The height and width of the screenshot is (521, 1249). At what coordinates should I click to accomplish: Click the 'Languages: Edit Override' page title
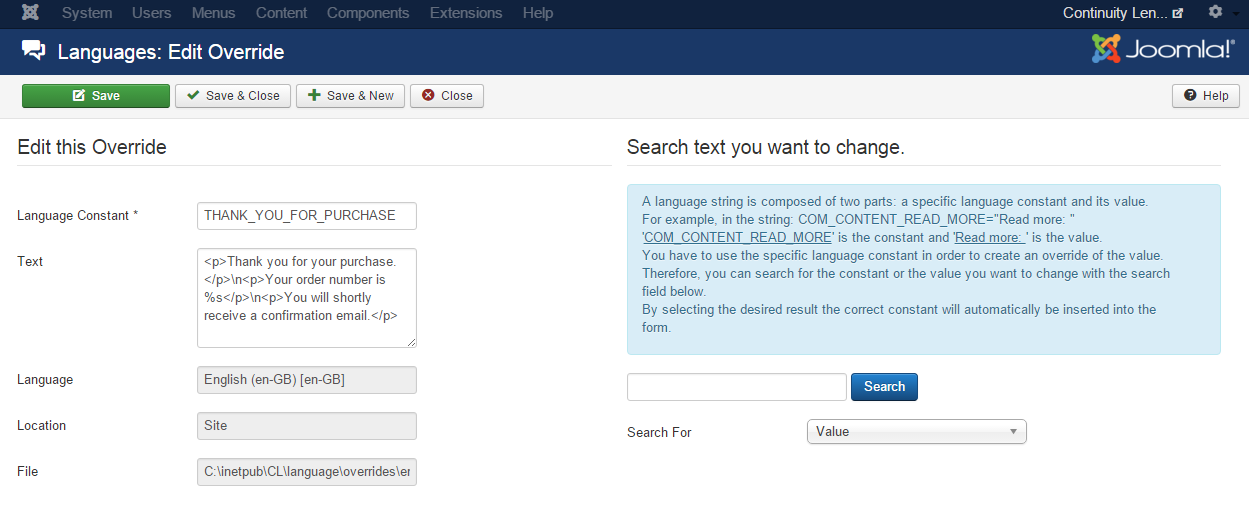coord(171,52)
